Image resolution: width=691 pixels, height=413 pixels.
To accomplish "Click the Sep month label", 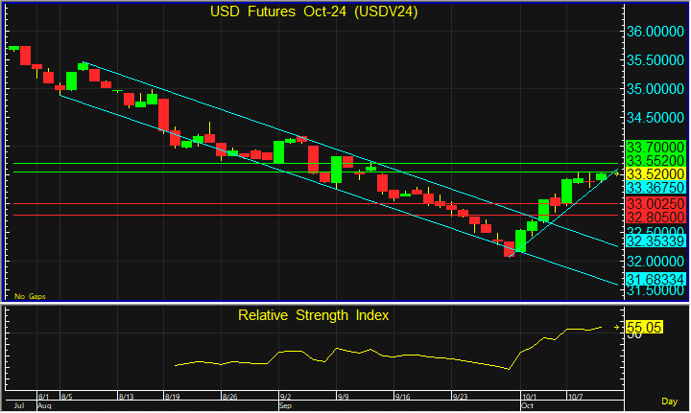I will [x=285, y=407].
